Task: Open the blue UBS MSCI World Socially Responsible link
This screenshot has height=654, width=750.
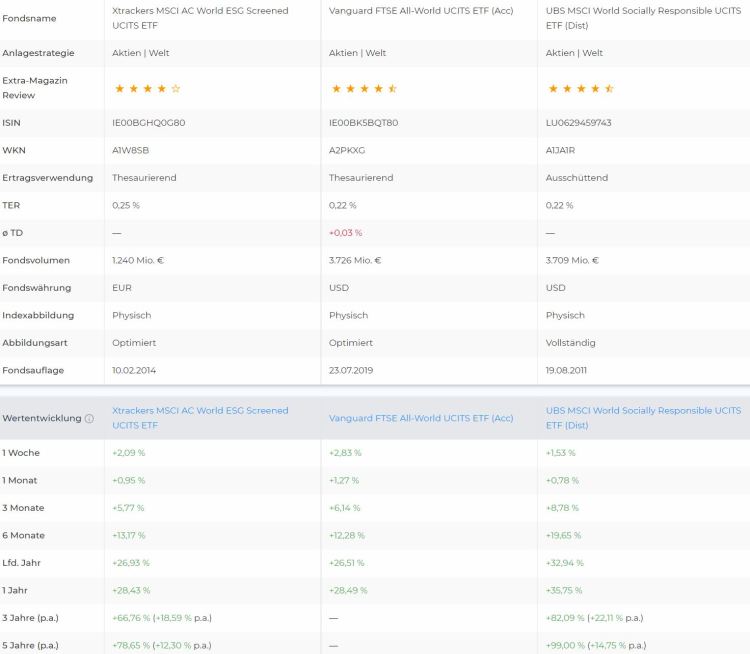Action: pyautogui.click(x=643, y=417)
